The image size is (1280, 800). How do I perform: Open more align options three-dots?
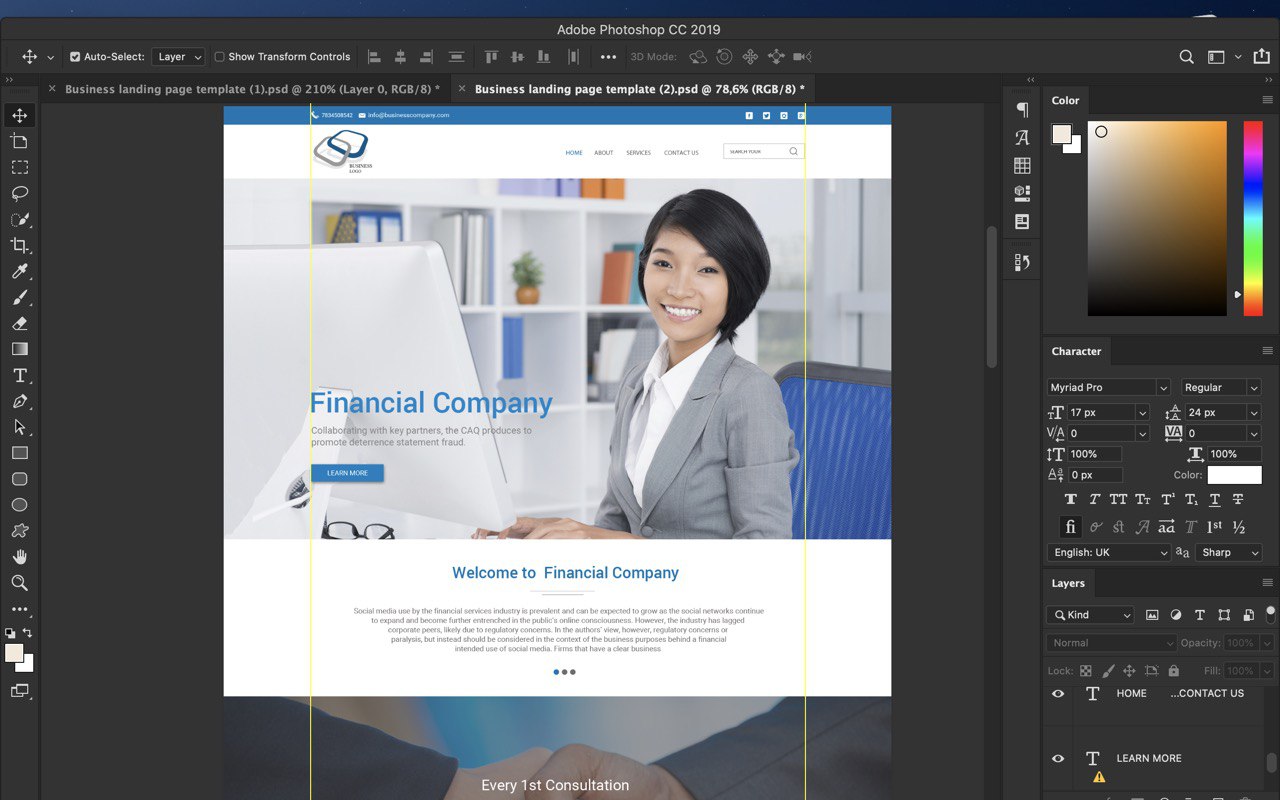click(x=608, y=57)
